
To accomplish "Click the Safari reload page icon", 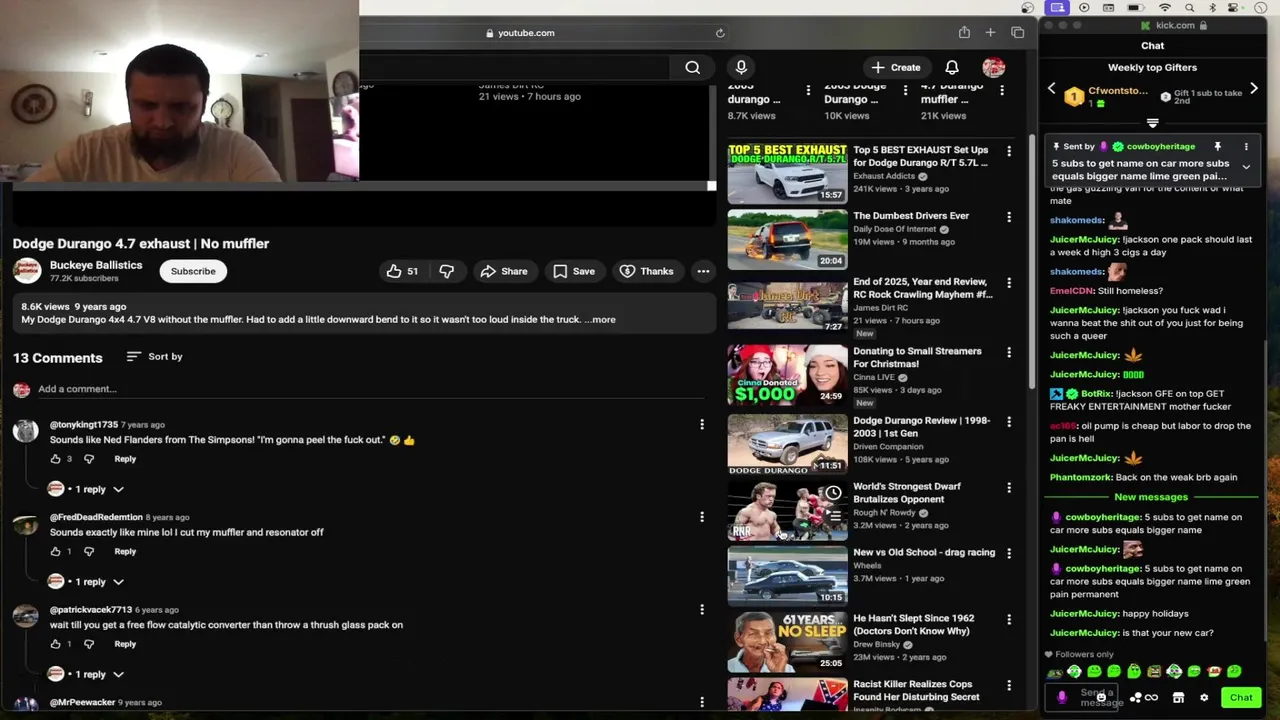I will point(720,33).
